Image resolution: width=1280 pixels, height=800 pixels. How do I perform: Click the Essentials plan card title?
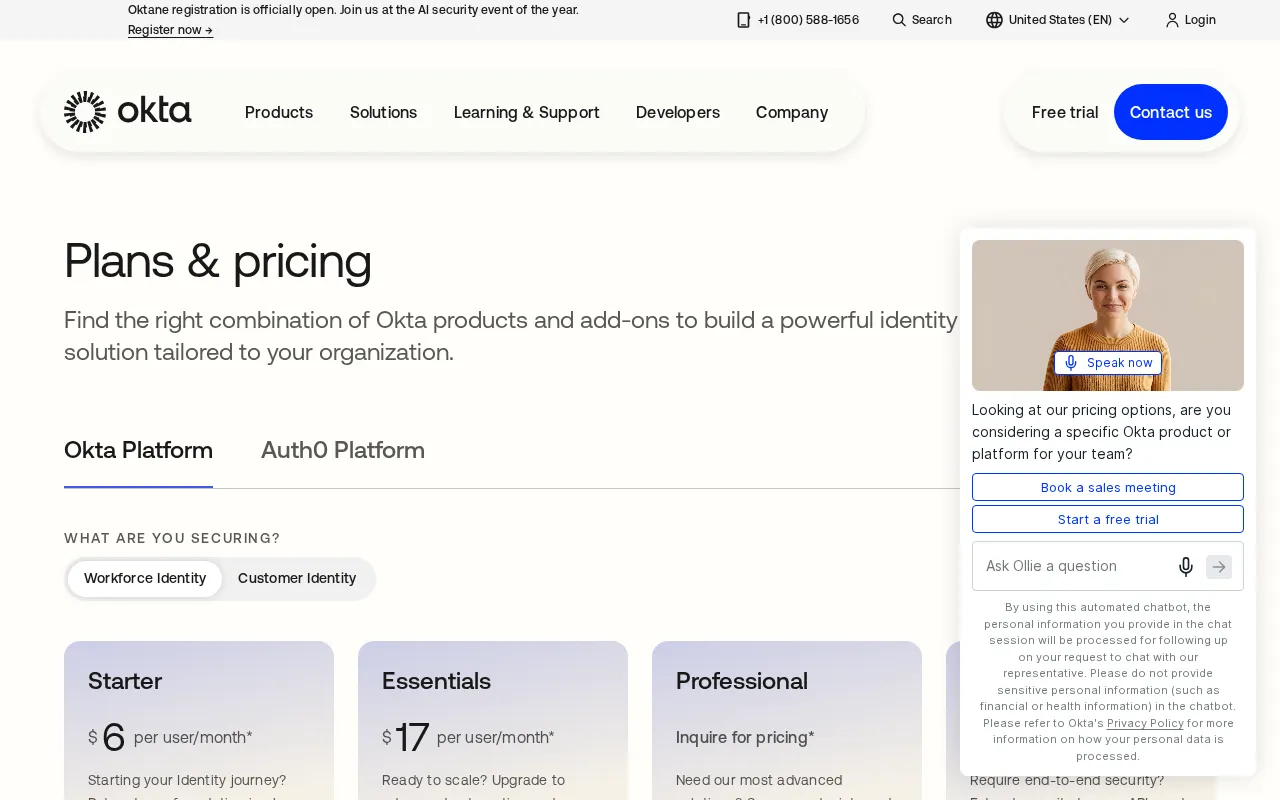pos(436,681)
